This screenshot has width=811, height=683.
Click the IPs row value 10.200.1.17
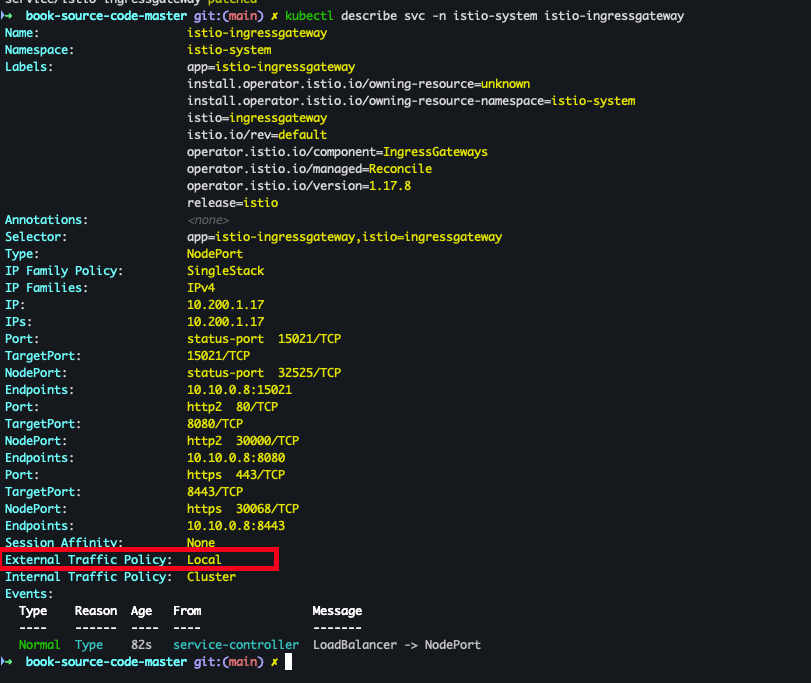(226, 322)
